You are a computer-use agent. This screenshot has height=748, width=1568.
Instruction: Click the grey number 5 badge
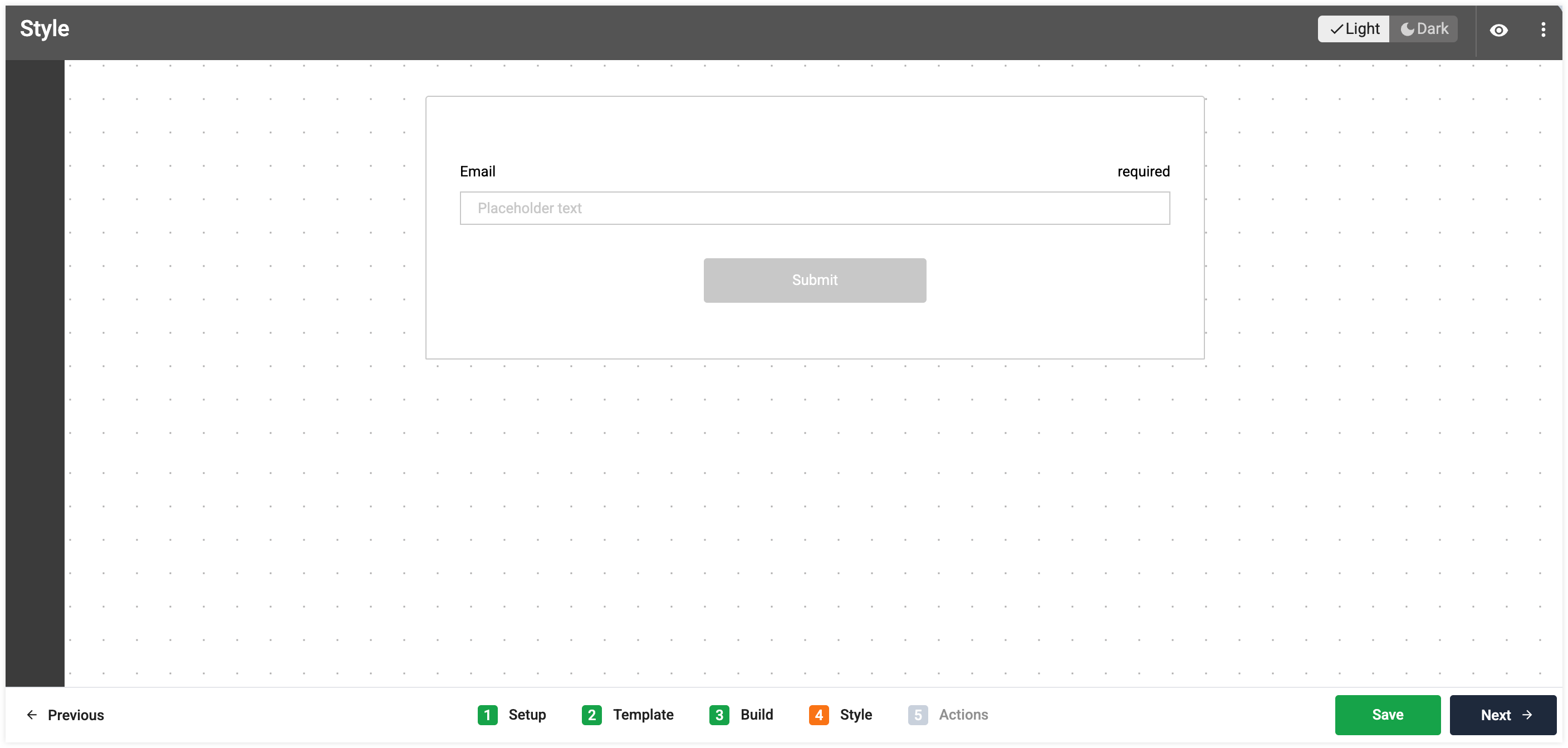(x=918, y=715)
